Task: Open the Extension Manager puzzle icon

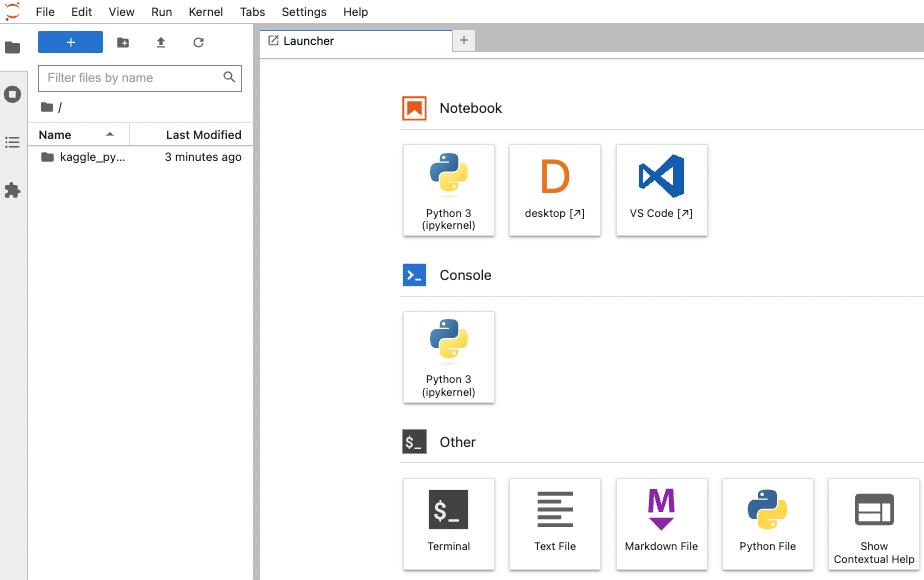Action: 12,190
